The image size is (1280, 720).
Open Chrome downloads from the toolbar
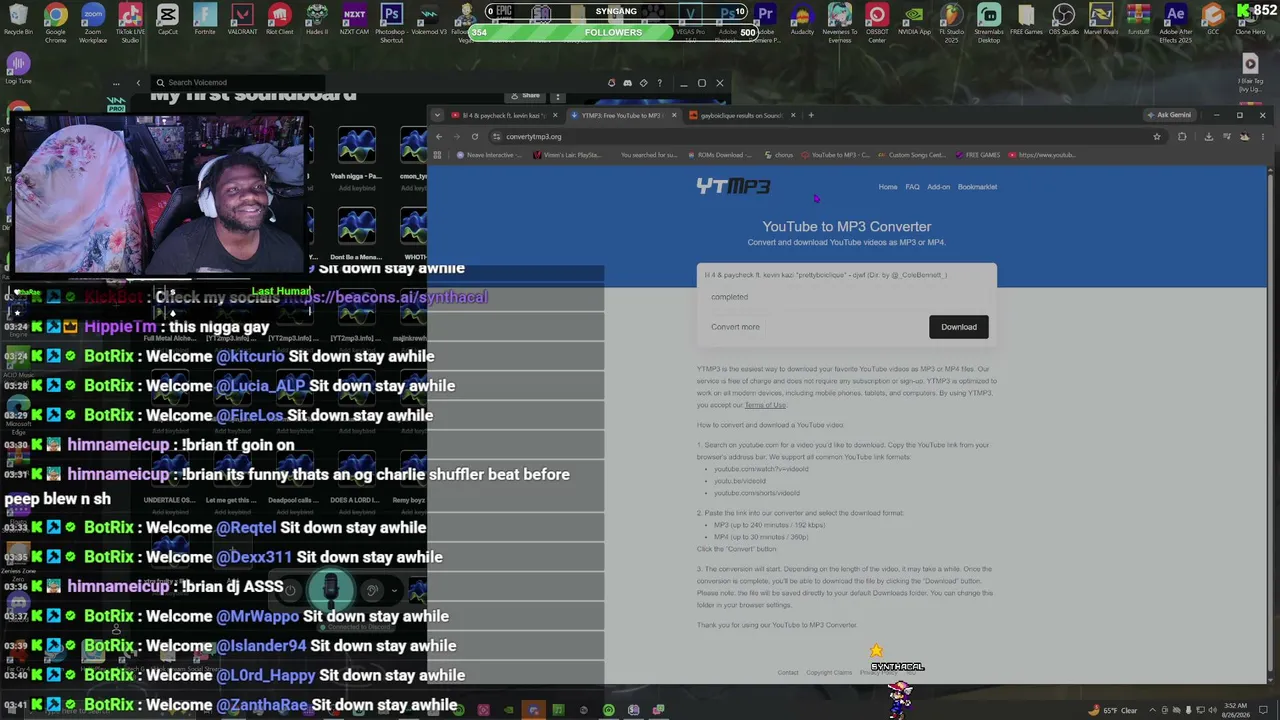1208,136
